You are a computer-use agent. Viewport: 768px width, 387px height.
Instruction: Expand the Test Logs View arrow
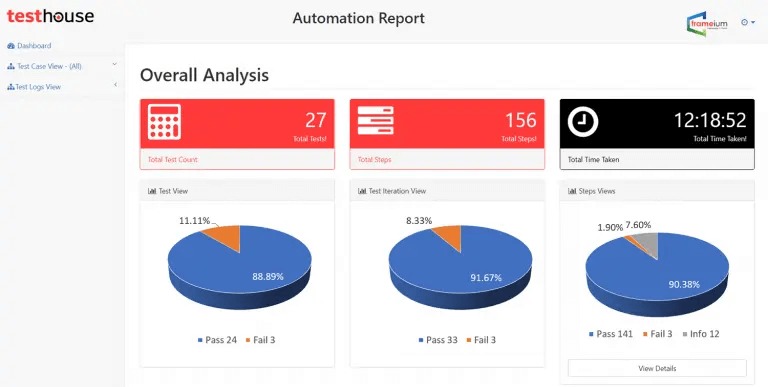click(x=116, y=85)
